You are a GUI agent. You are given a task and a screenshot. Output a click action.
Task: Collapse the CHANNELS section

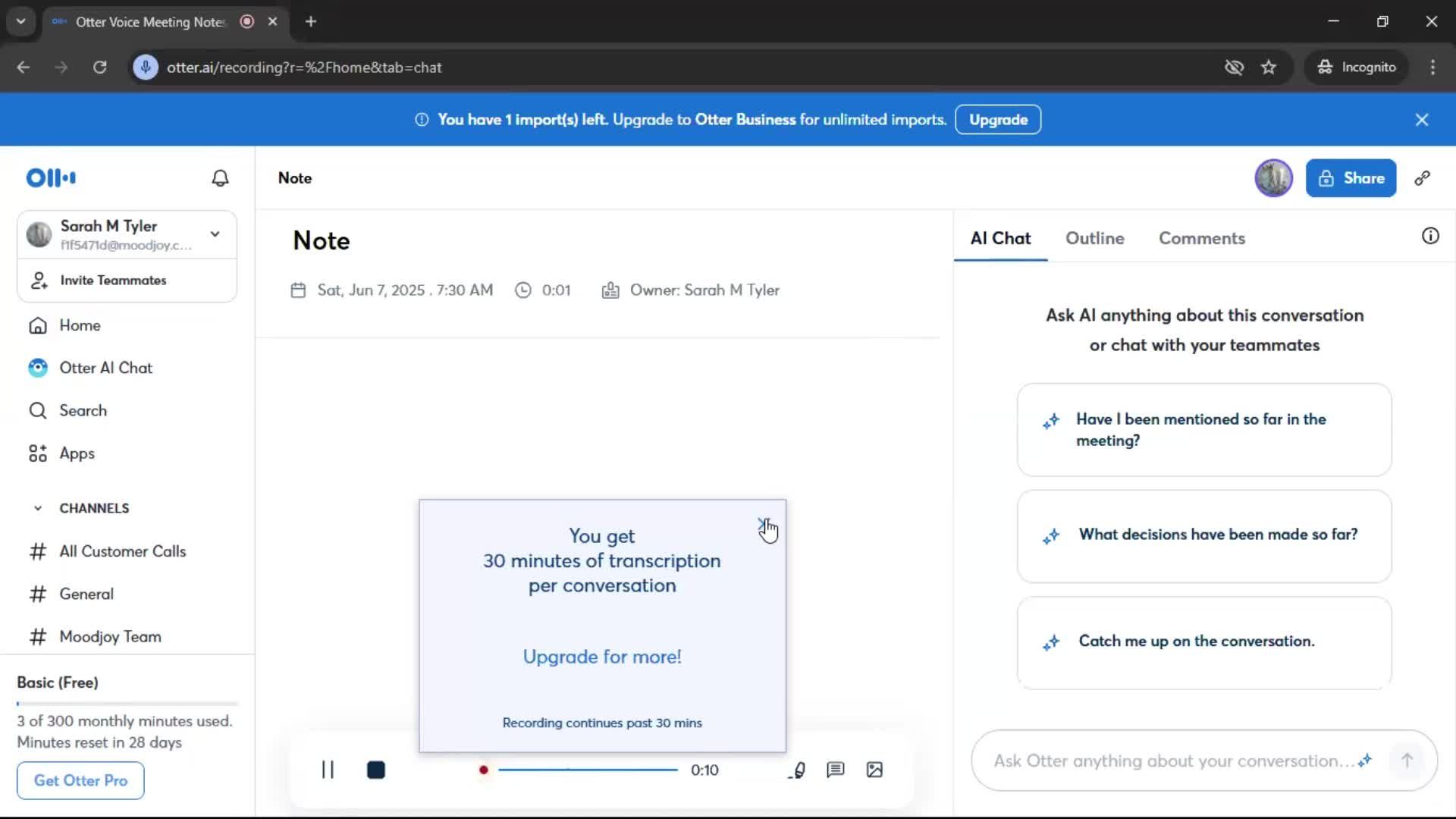point(38,508)
